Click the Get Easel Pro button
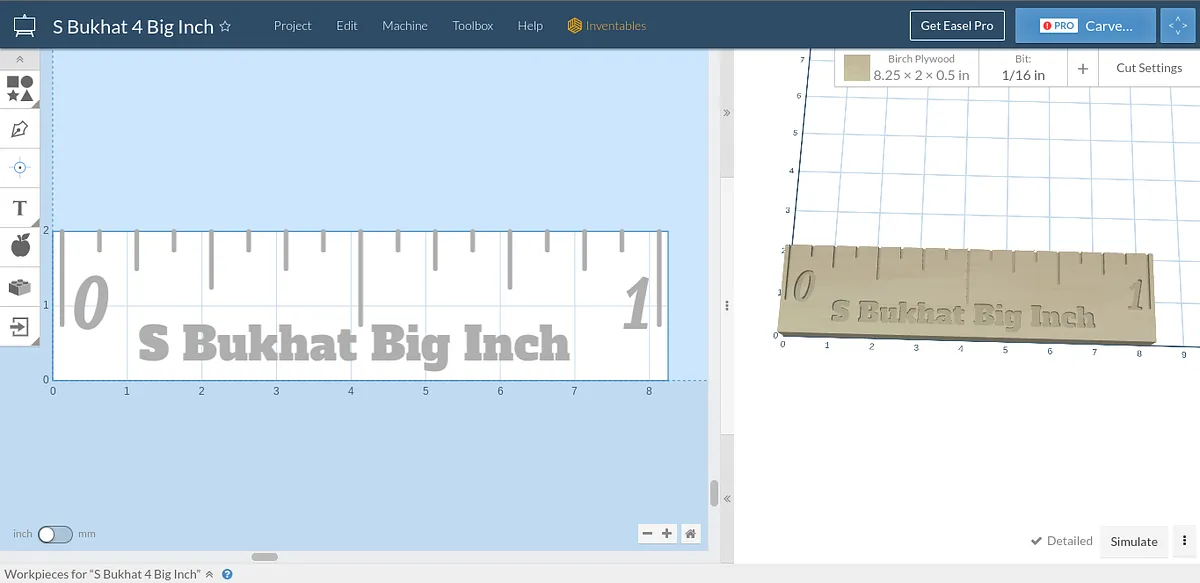 pyautogui.click(x=956, y=26)
